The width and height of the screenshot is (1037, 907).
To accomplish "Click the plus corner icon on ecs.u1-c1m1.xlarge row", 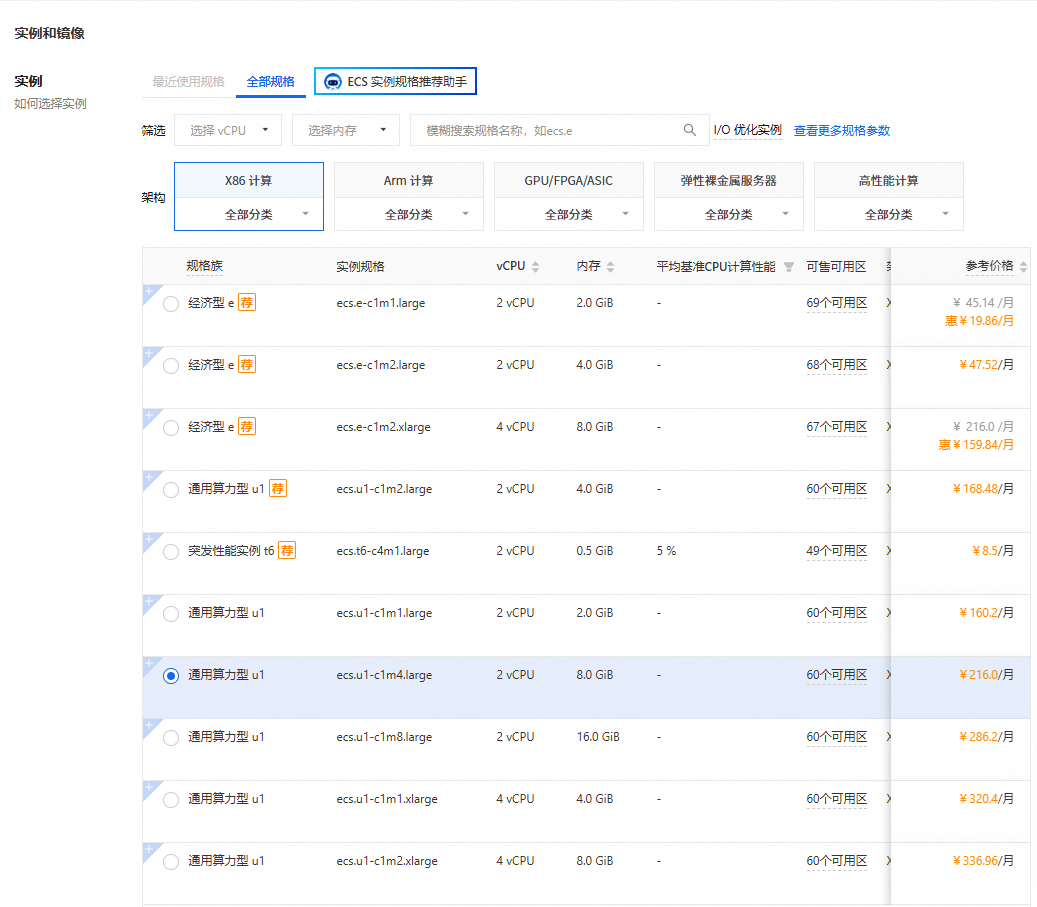I will pos(149,788).
